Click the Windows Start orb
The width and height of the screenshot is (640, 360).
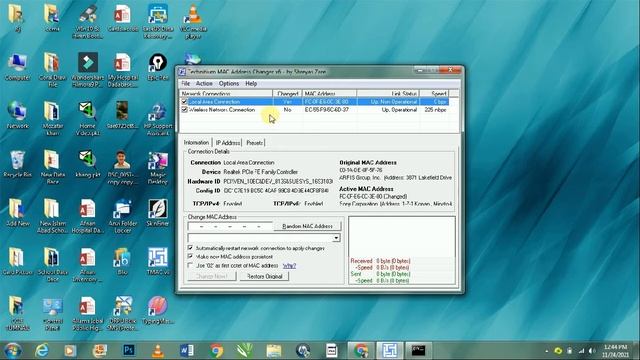(13, 350)
